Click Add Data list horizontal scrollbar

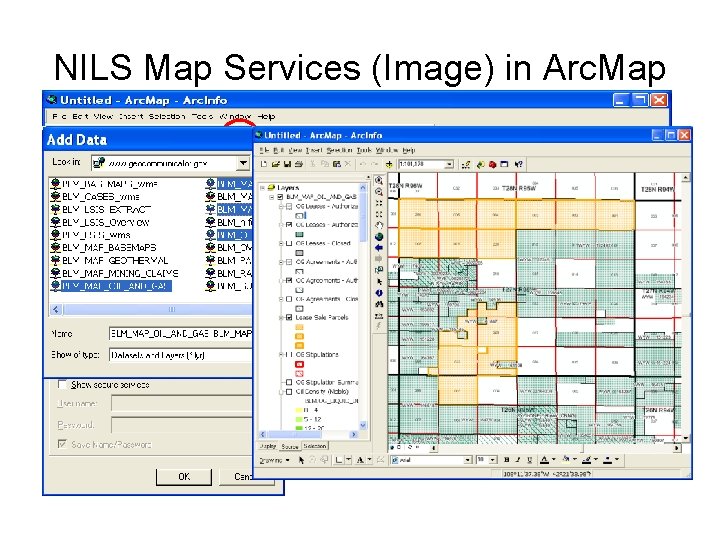[151, 309]
